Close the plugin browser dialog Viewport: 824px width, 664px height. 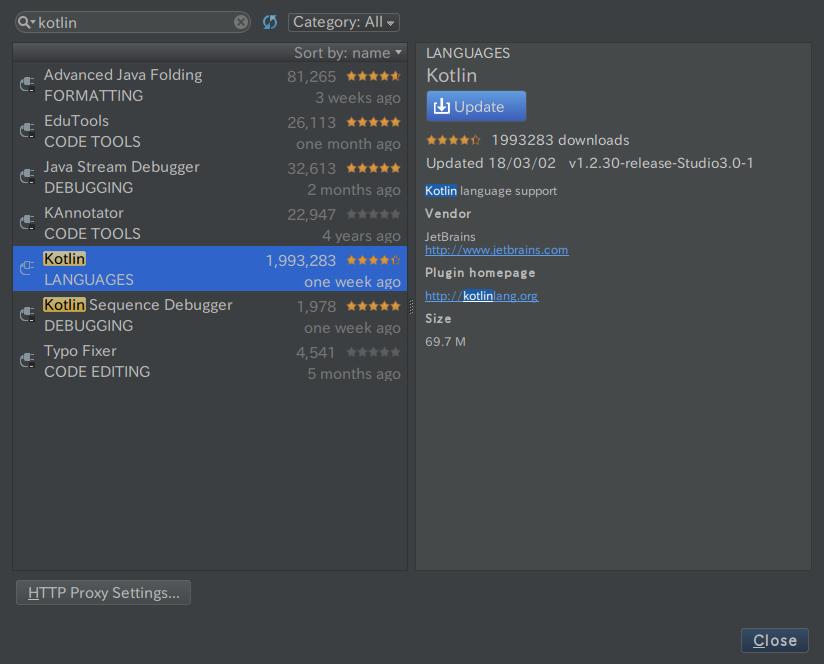(x=775, y=640)
